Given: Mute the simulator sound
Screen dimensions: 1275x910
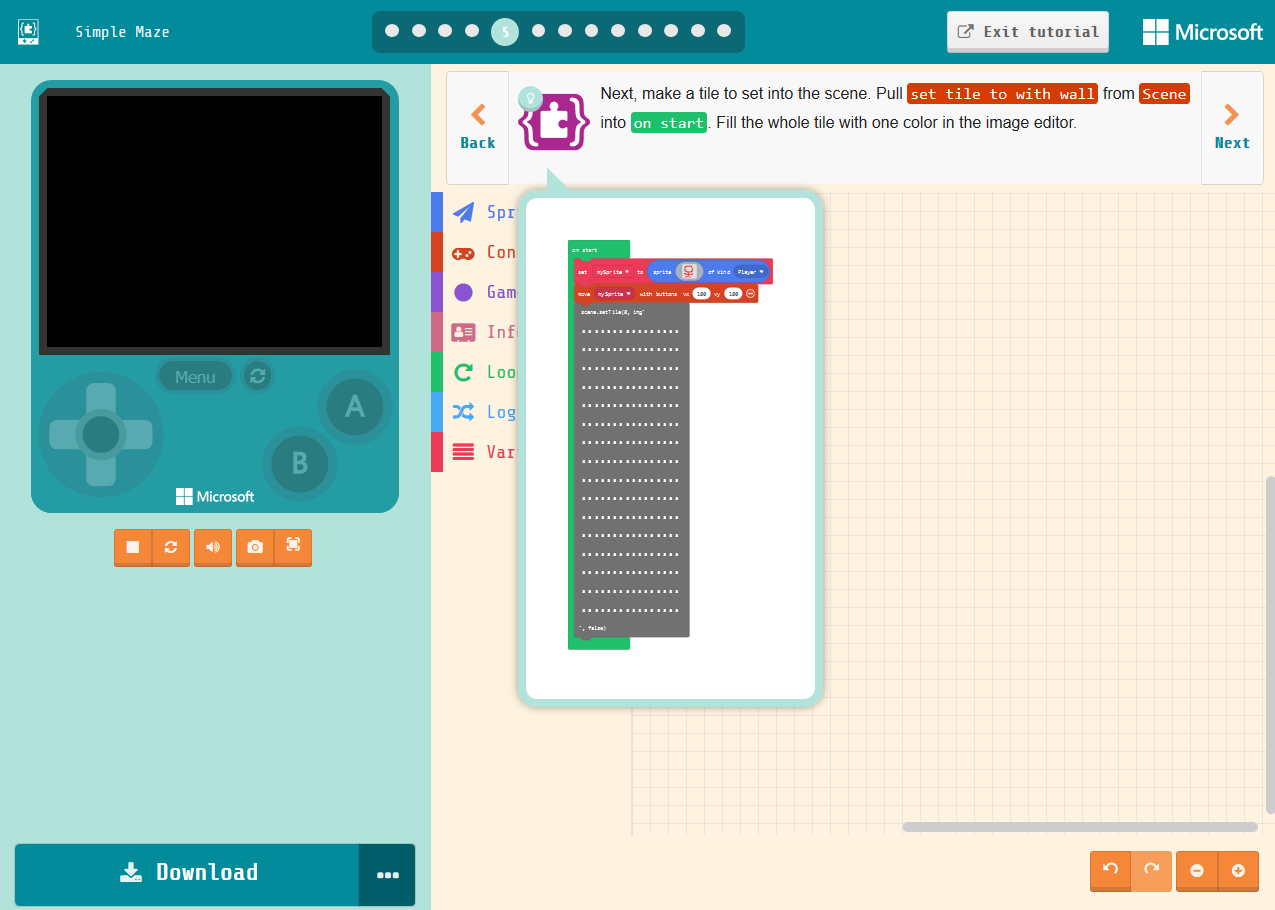Looking at the screenshot, I should [x=212, y=547].
